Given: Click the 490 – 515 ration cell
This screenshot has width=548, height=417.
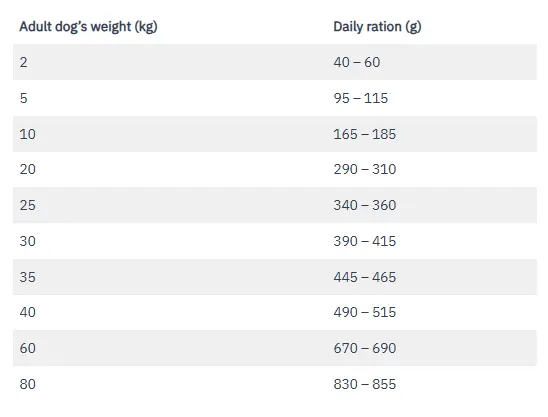Looking at the screenshot, I should click(x=365, y=312).
